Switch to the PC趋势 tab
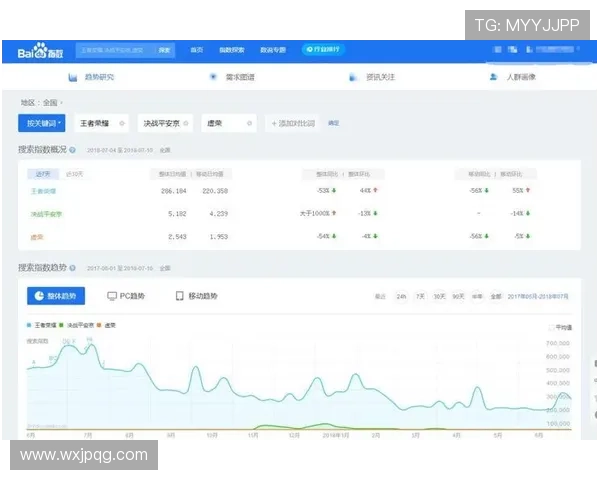 pos(125,296)
